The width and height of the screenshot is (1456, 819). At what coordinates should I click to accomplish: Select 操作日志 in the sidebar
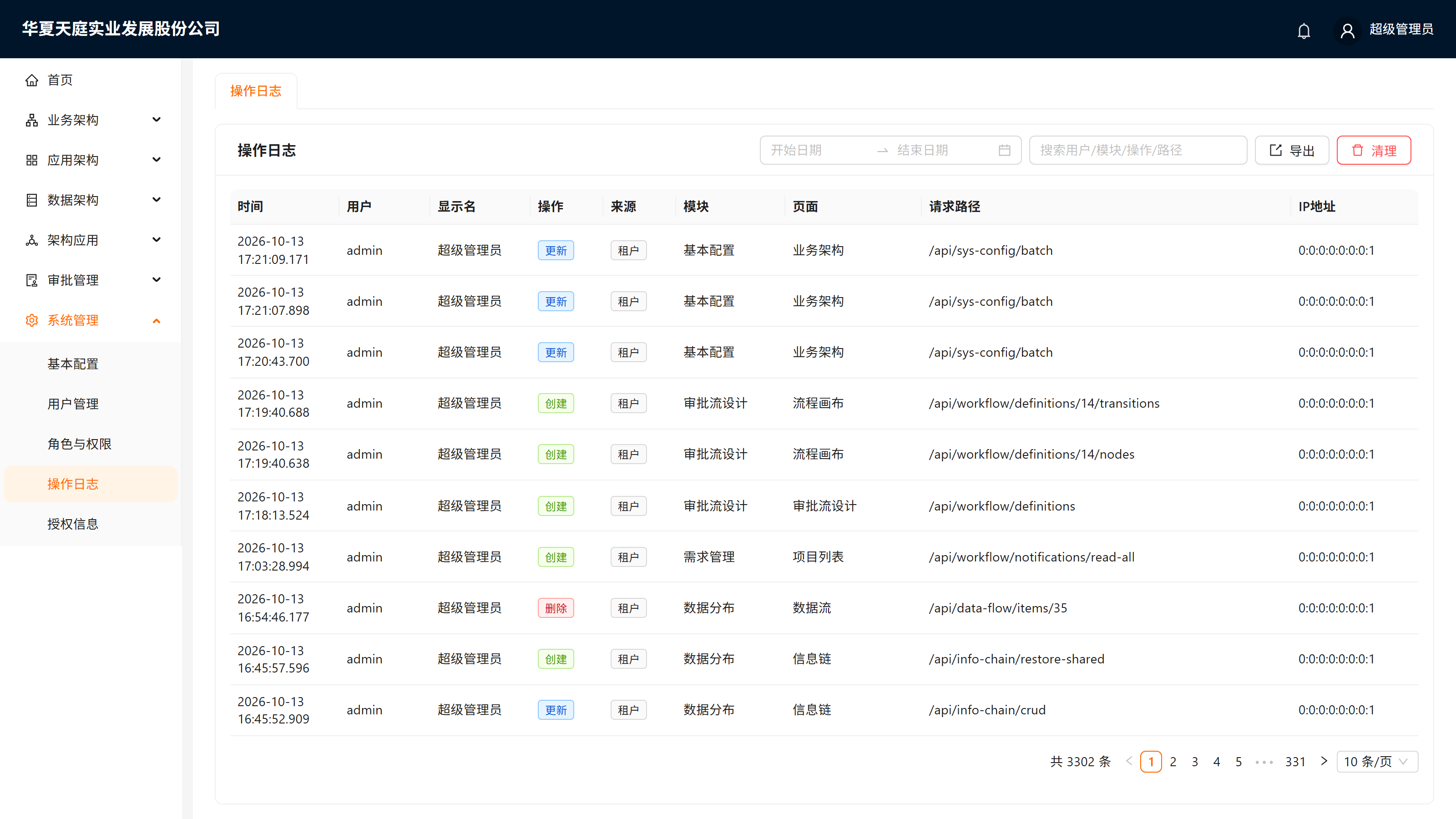91,485
